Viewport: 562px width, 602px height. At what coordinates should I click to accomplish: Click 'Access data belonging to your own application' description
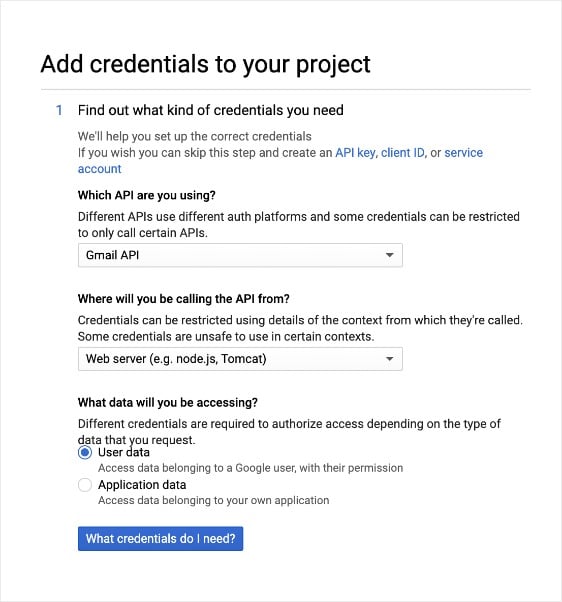pos(213,501)
